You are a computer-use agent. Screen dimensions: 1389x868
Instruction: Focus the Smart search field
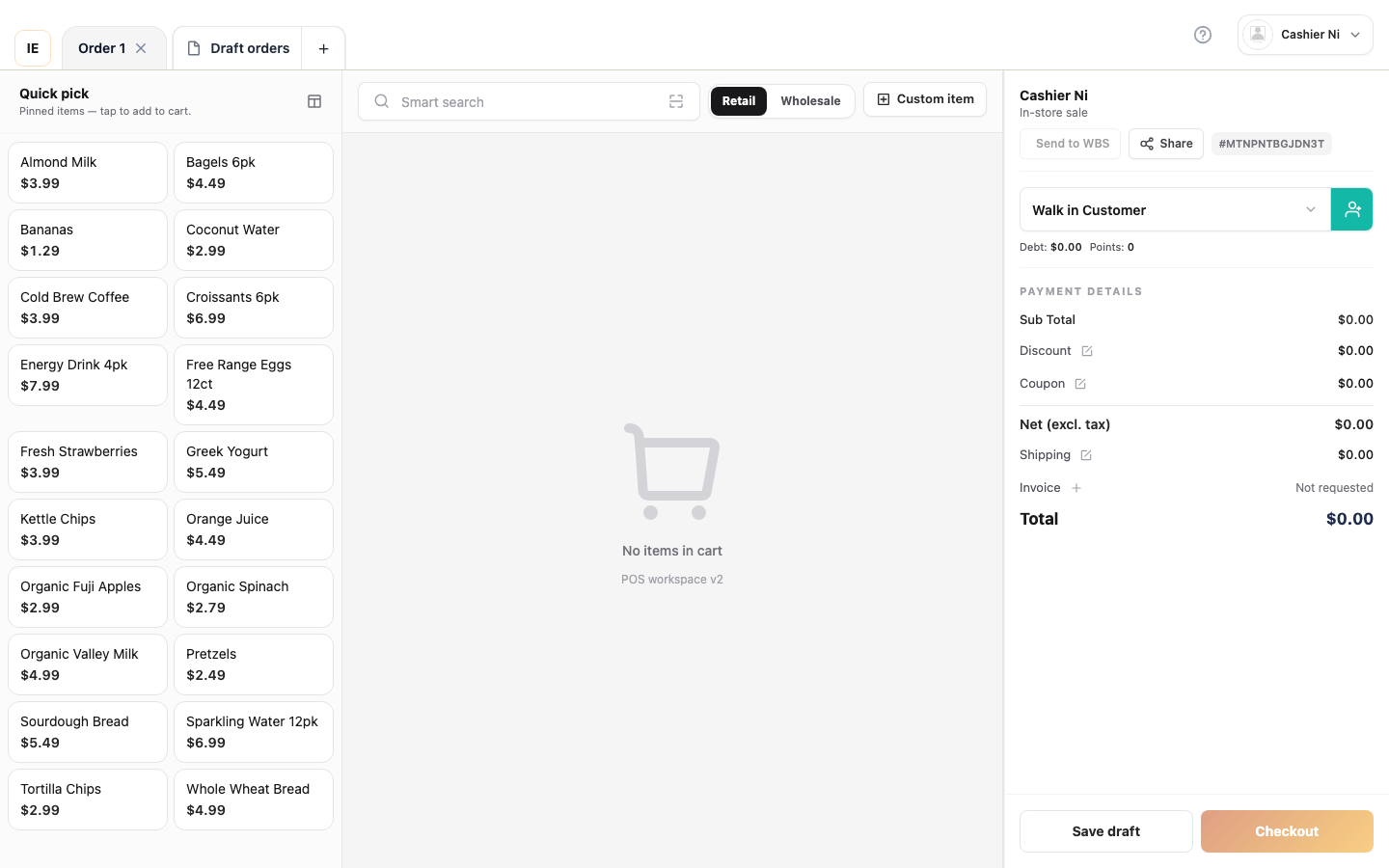529,101
